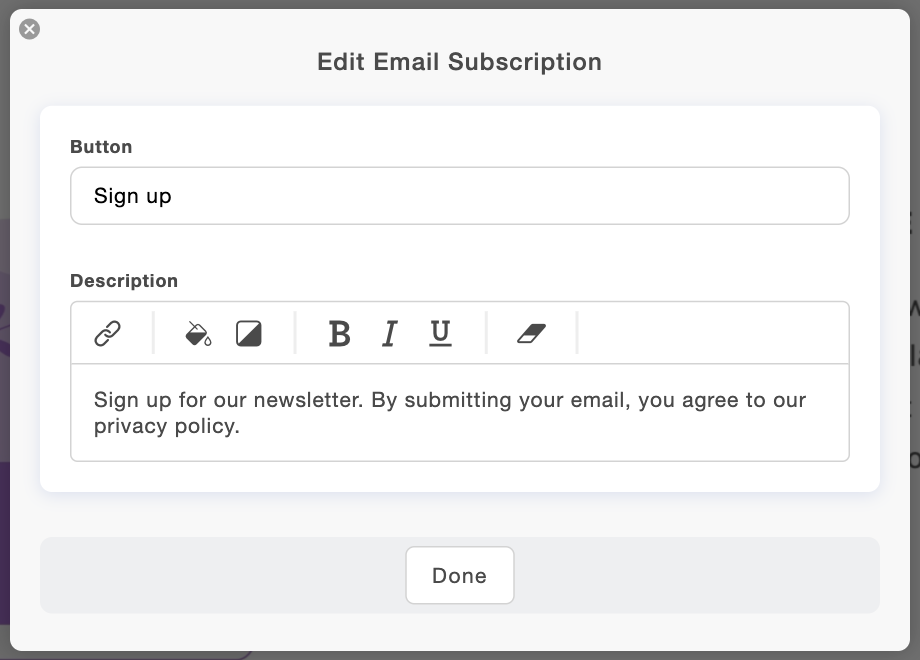This screenshot has height=660, width=920.
Task: Toggle italic formatting in Description toolbar
Action: coord(389,333)
